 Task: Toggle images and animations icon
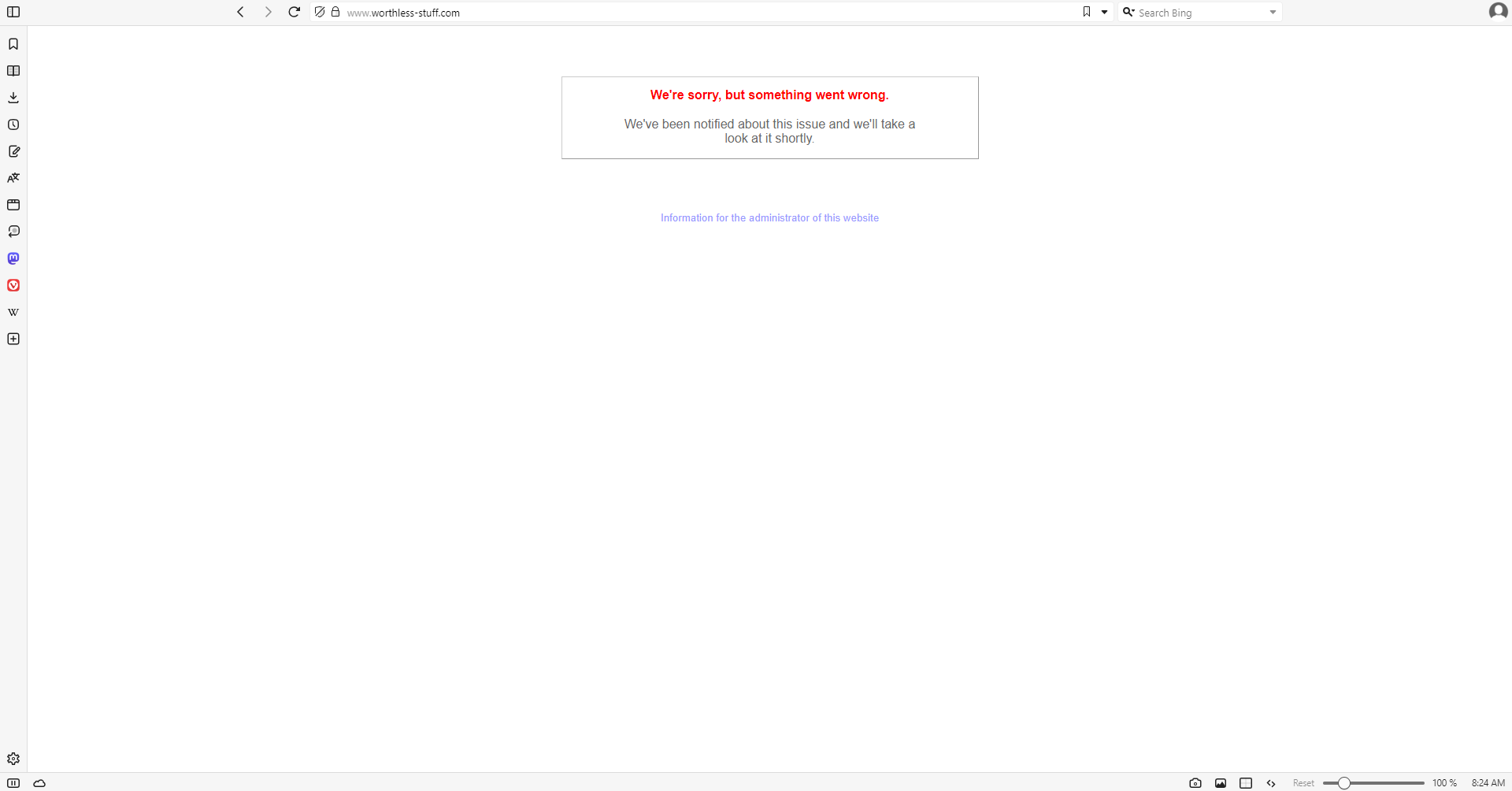click(x=1221, y=783)
